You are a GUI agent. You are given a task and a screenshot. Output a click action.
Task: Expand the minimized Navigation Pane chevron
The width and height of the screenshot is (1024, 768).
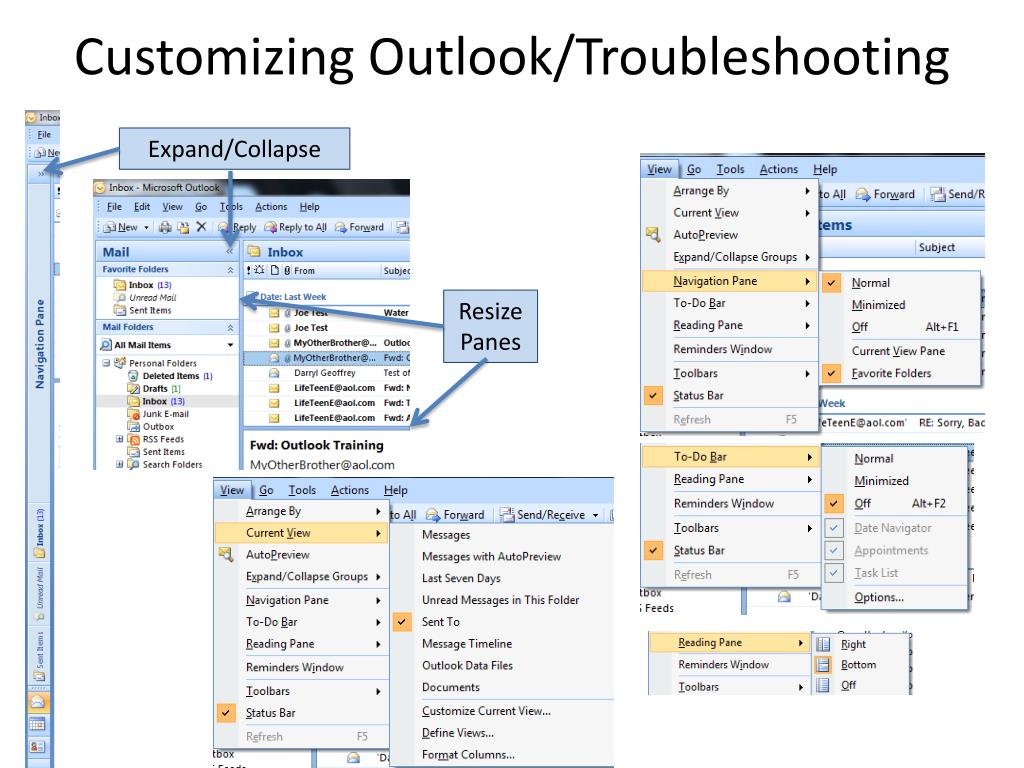40,174
